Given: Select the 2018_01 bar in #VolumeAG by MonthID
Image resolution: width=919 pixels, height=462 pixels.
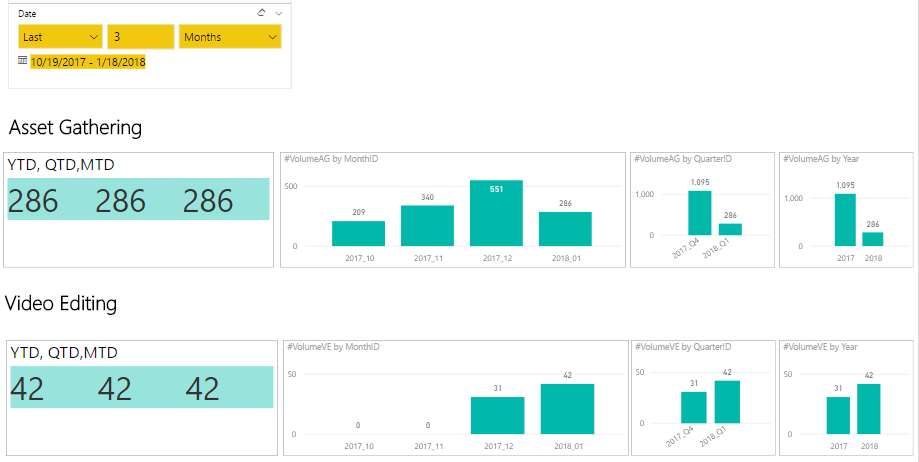Looking at the screenshot, I should (565, 229).
